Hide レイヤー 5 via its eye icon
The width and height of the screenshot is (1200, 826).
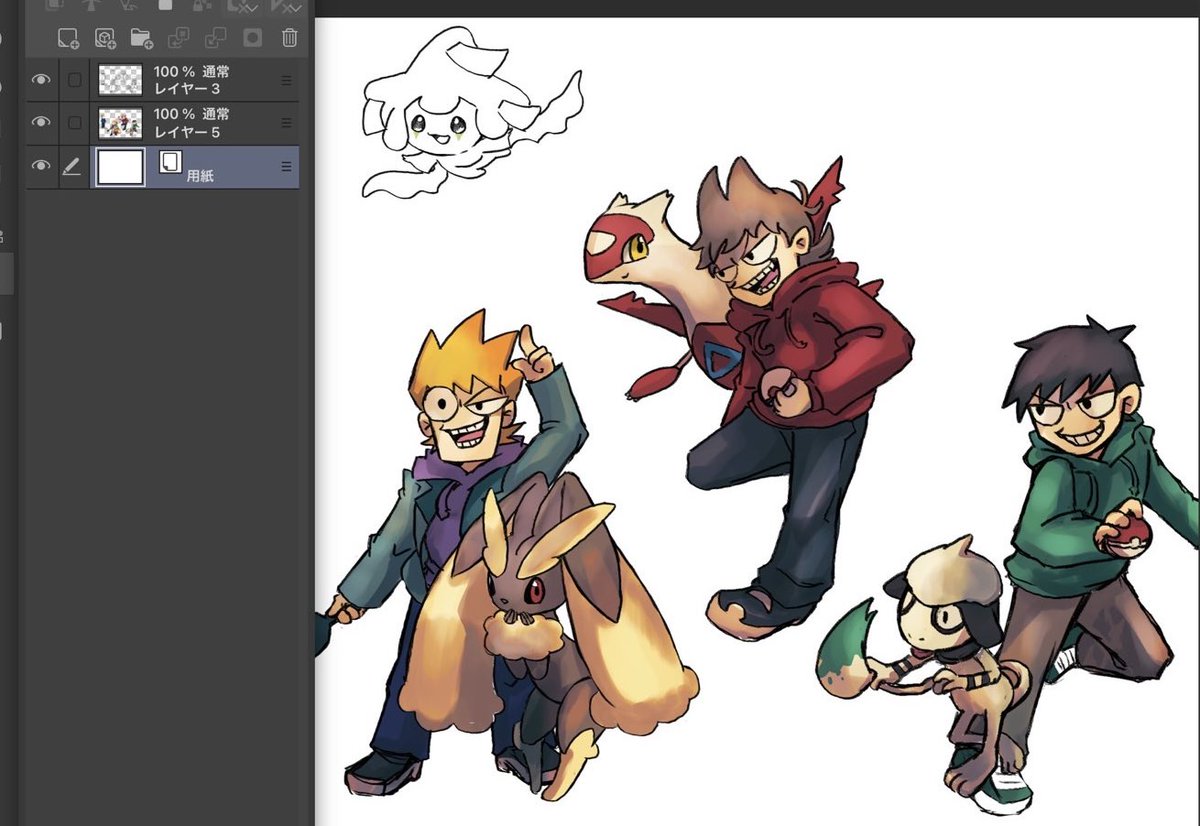[x=41, y=122]
